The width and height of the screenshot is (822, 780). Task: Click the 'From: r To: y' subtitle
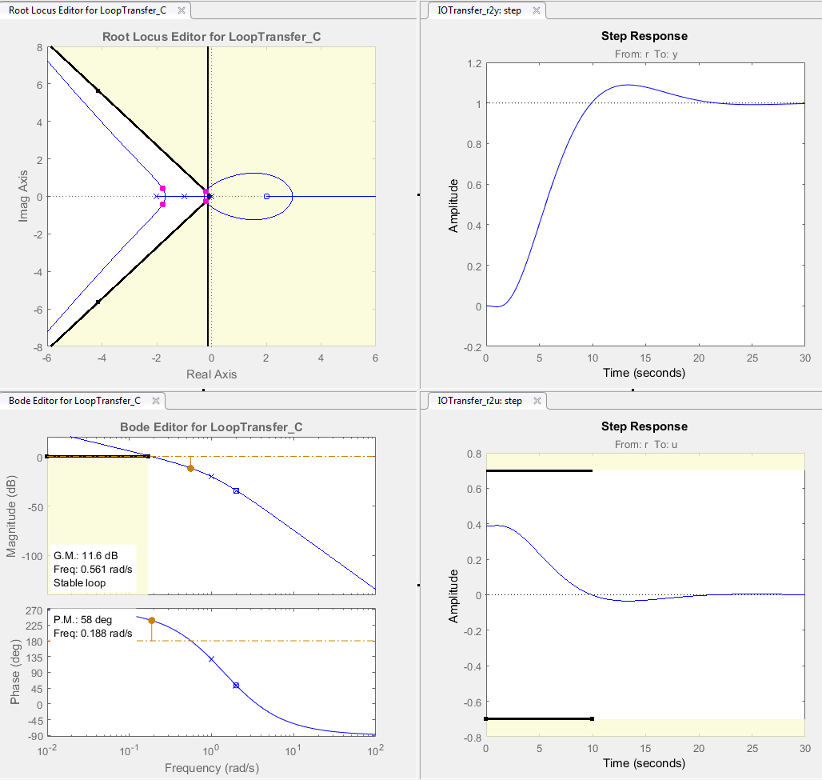point(646,54)
